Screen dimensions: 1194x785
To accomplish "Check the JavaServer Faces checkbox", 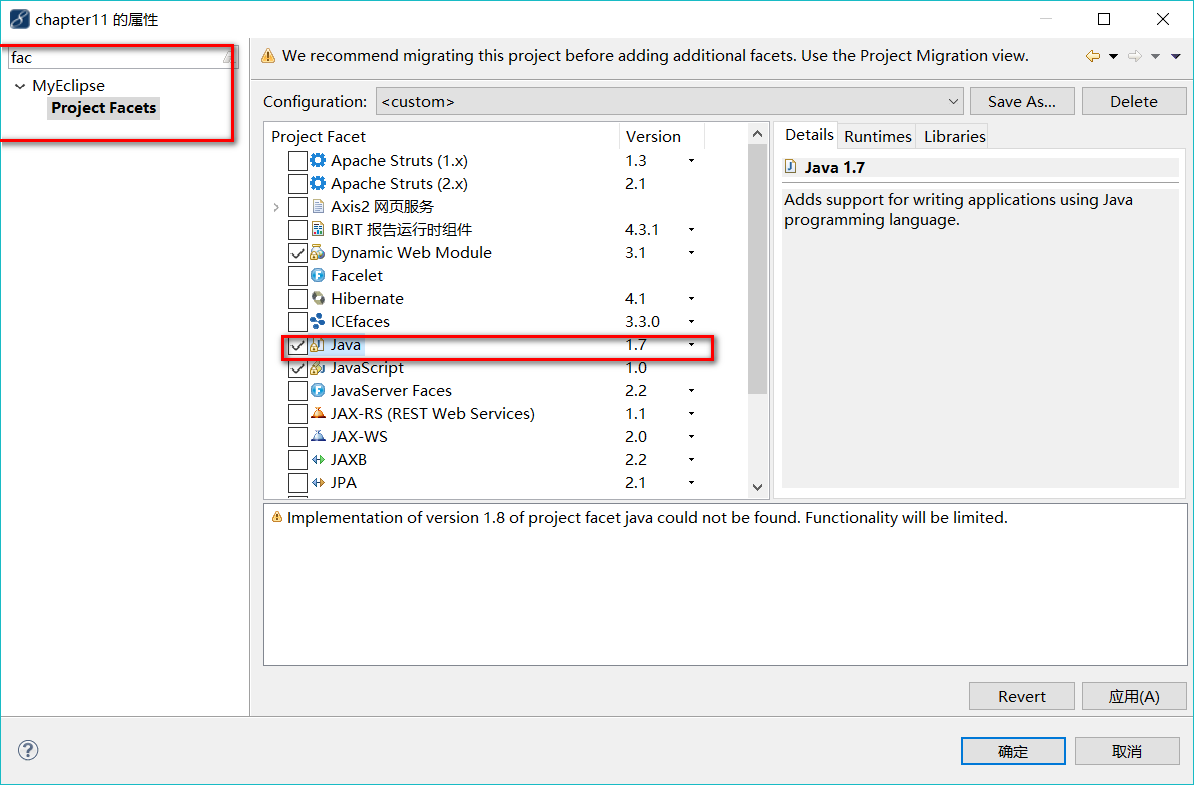I will tap(298, 391).
